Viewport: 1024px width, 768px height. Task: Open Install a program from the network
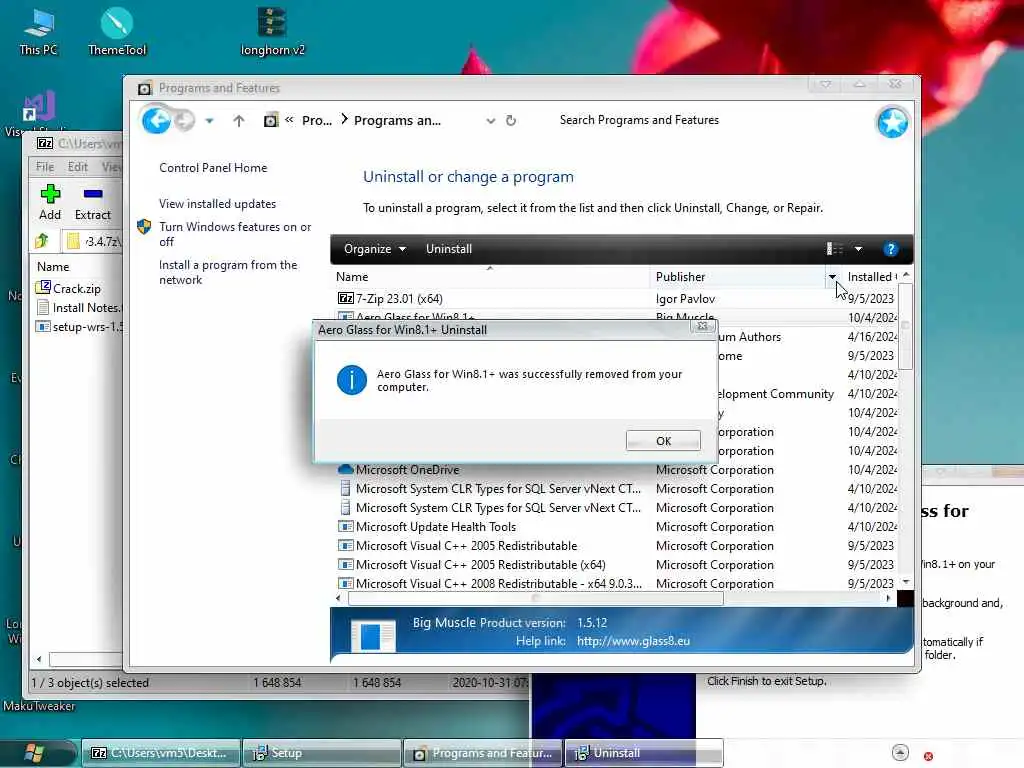tap(228, 272)
